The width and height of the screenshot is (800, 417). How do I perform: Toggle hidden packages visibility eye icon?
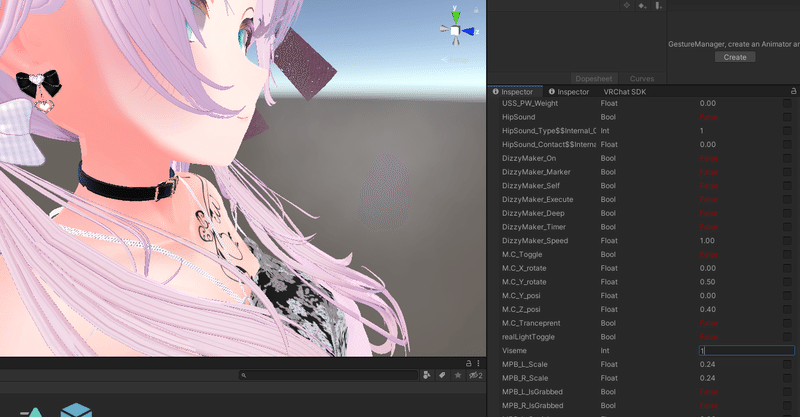(476, 375)
